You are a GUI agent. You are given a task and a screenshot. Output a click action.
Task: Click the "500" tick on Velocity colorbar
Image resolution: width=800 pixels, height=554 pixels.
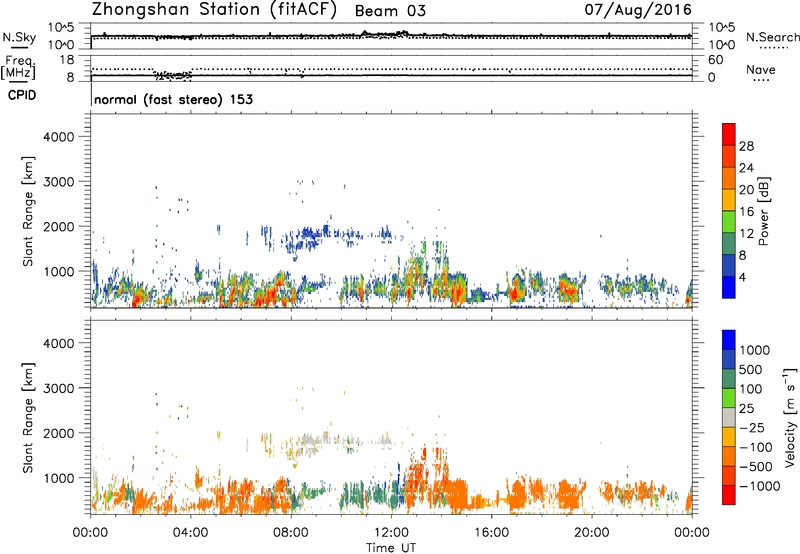(x=751, y=369)
